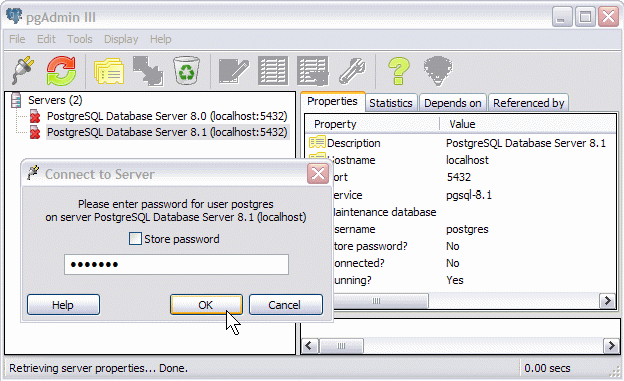This screenshot has width=624, height=381.
Task: Select PostgreSQL Database Server 8.1 tree item
Action: [x=167, y=132]
